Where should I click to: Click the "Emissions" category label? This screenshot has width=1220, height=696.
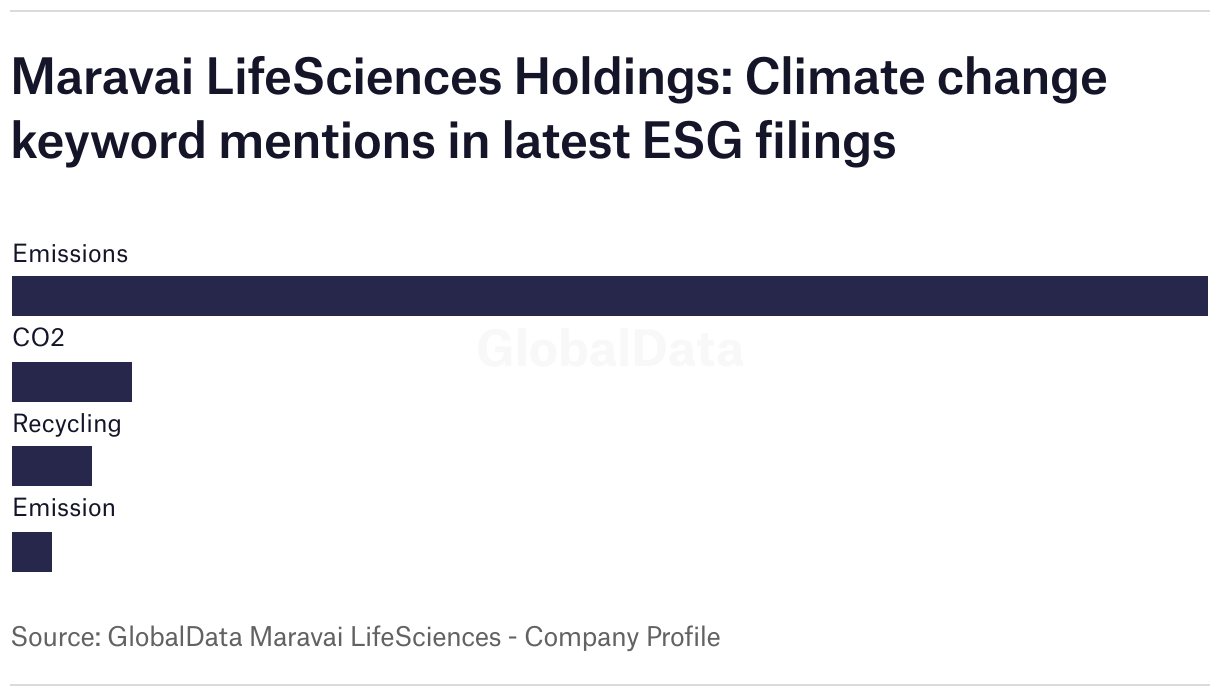pyautogui.click(x=70, y=254)
